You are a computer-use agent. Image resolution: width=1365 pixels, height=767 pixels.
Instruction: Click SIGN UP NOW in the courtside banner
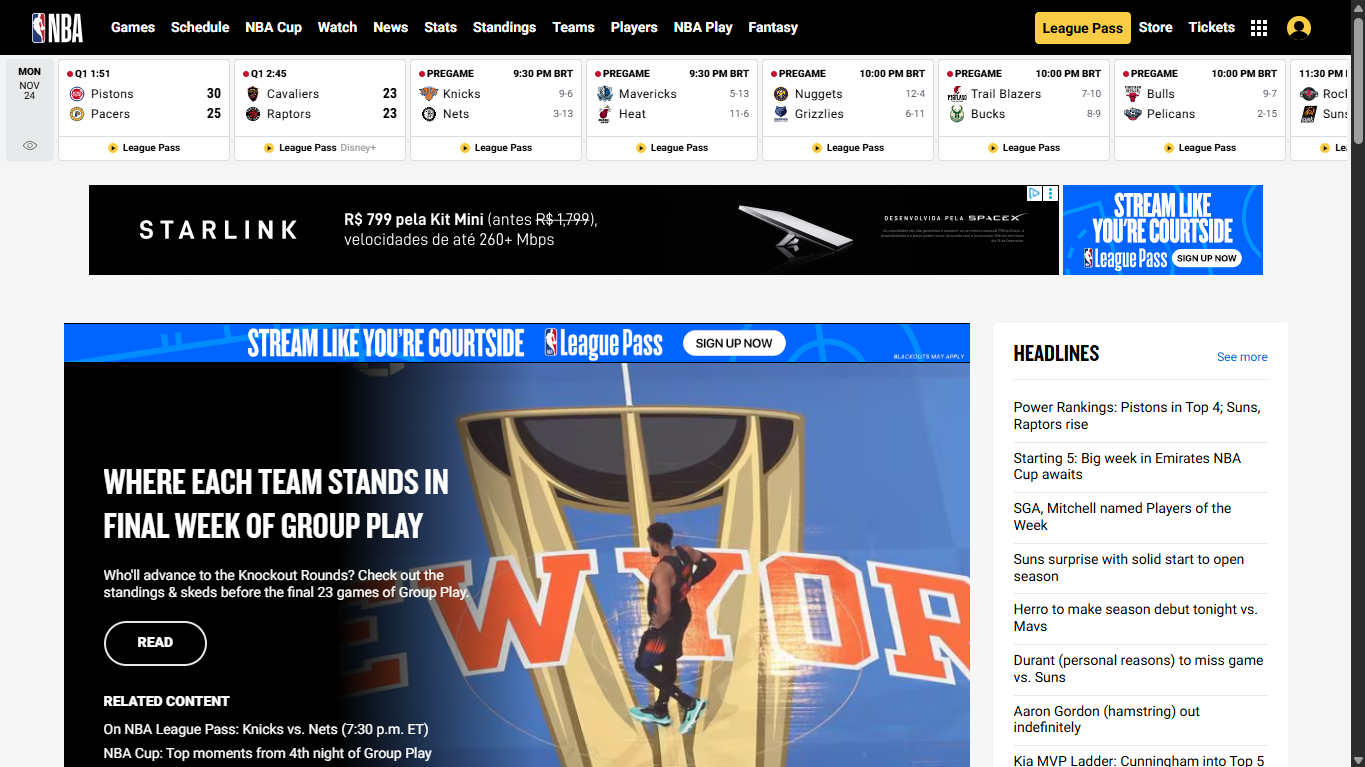734,343
